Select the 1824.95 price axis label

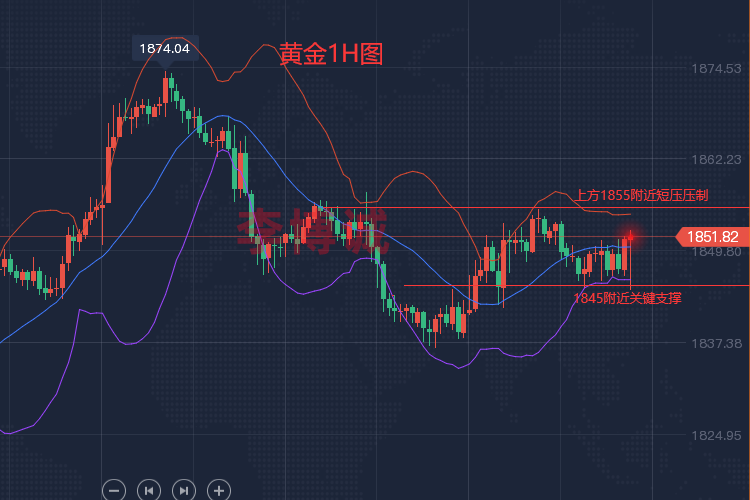click(715, 435)
